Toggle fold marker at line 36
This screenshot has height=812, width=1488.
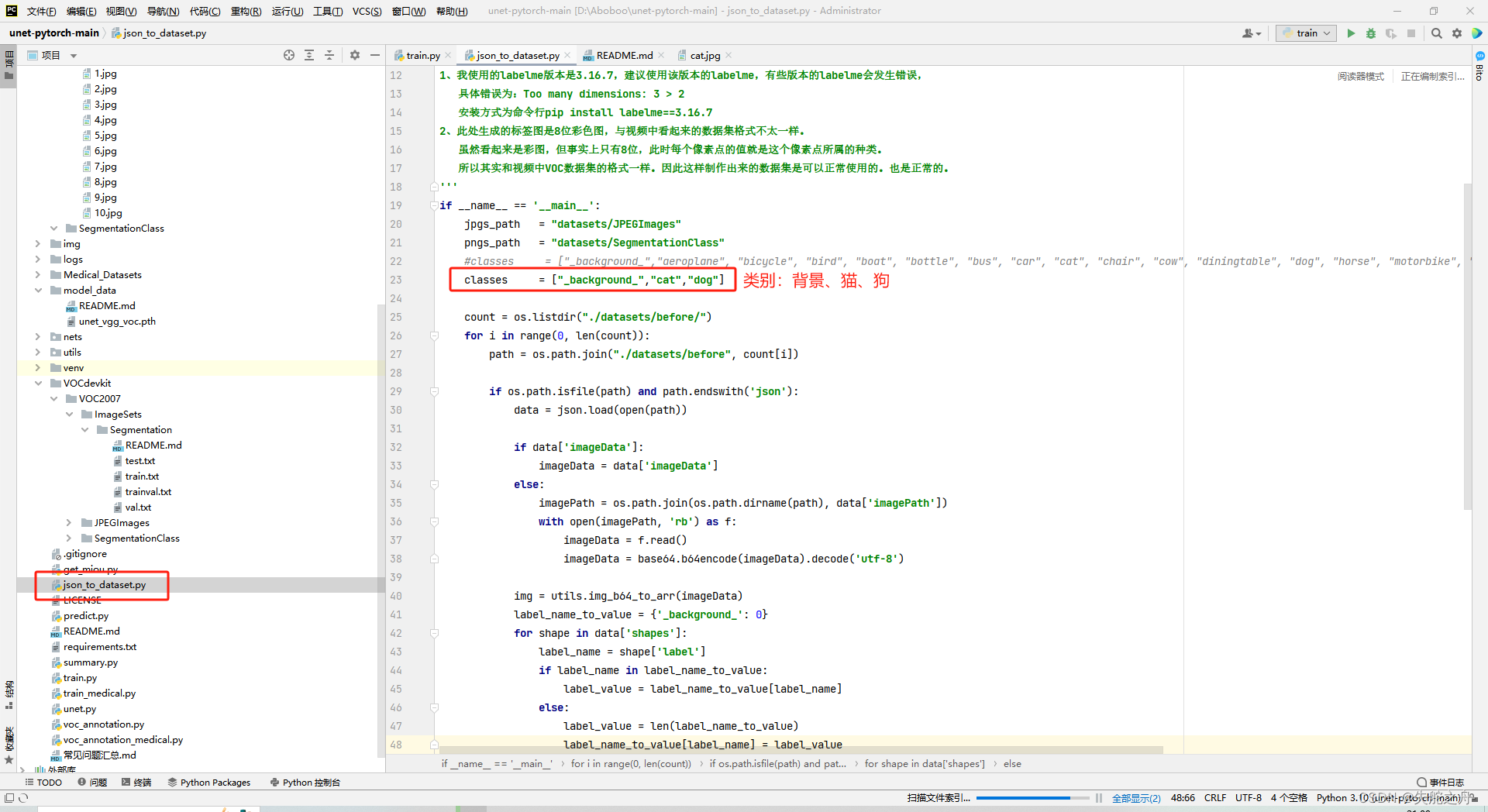[x=434, y=521]
